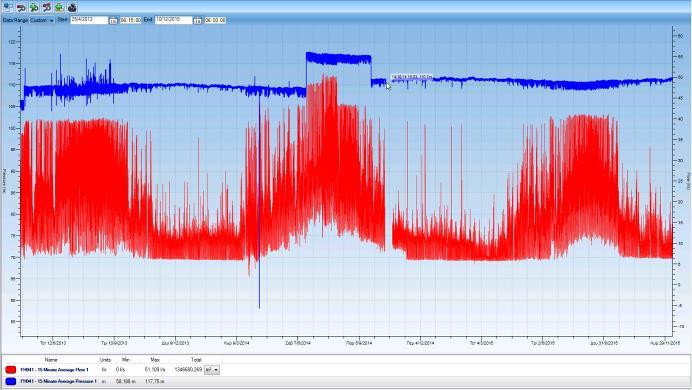Click the End date input field
This screenshot has height=390, width=692.
(x=173, y=20)
